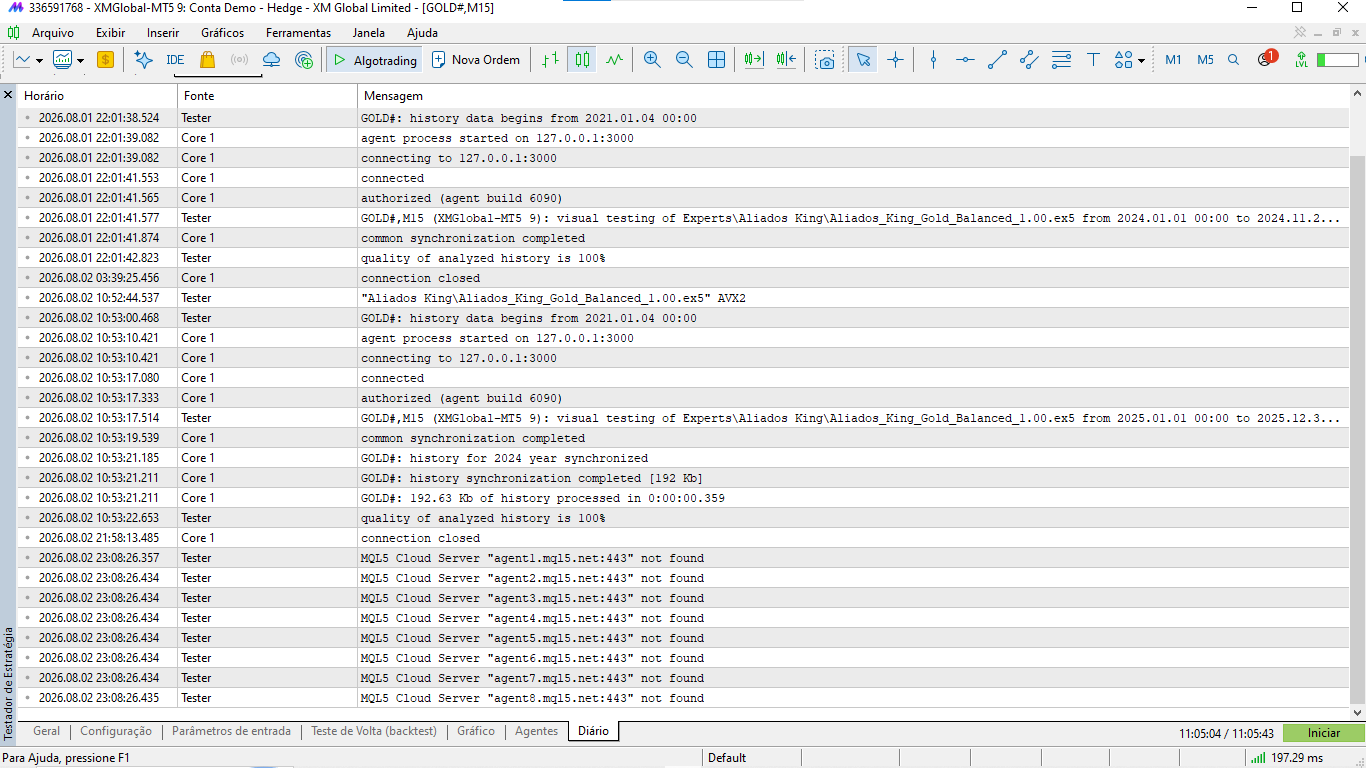Click the journal vertical scrollbar thumb
Image resolution: width=1366 pixels, height=768 pixels.
click(x=1357, y=429)
